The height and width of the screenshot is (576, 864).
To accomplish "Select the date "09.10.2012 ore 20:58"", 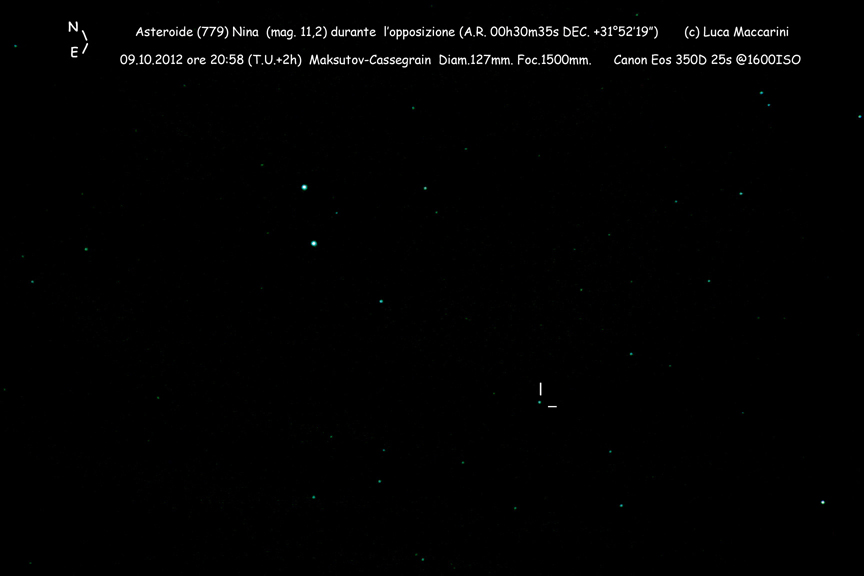I will (182, 60).
